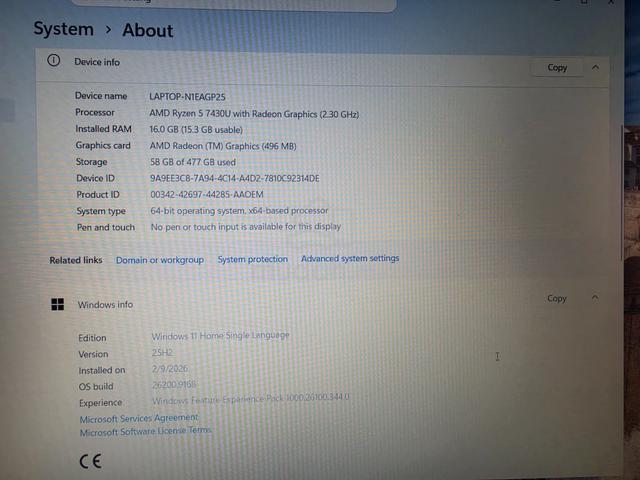Viewport: 640px width, 480px height.
Task: Open System protection link
Action: [253, 259]
